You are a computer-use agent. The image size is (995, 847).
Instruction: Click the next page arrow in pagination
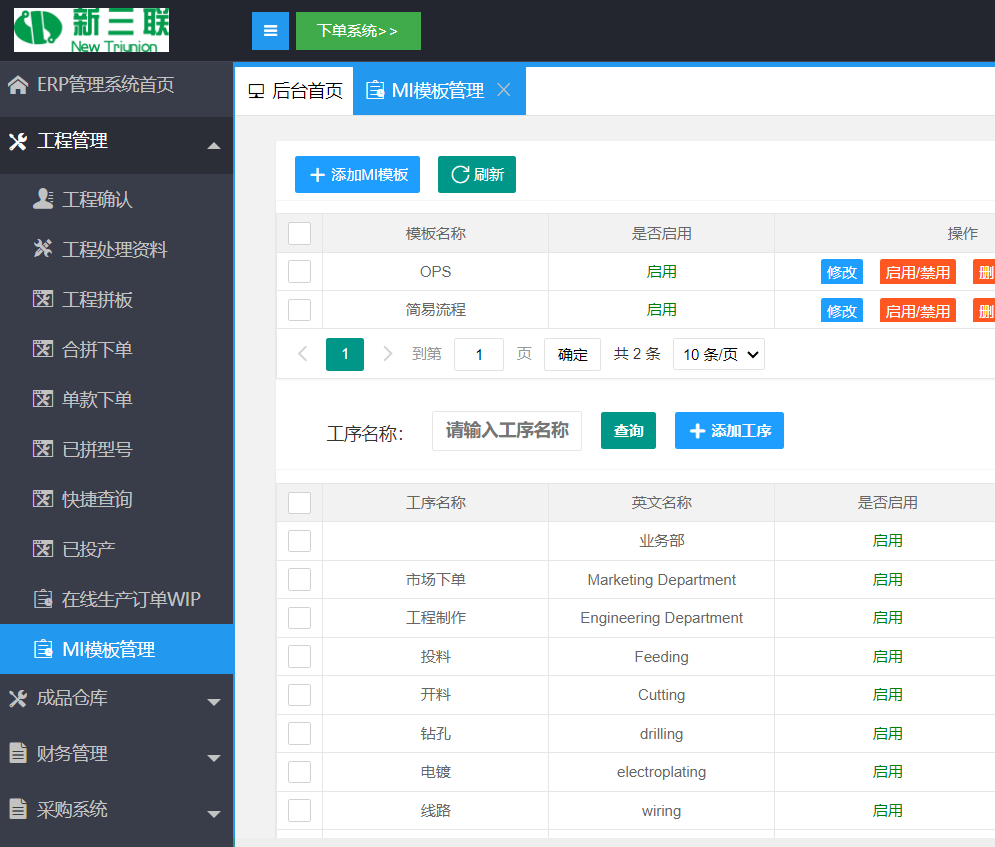tap(388, 354)
